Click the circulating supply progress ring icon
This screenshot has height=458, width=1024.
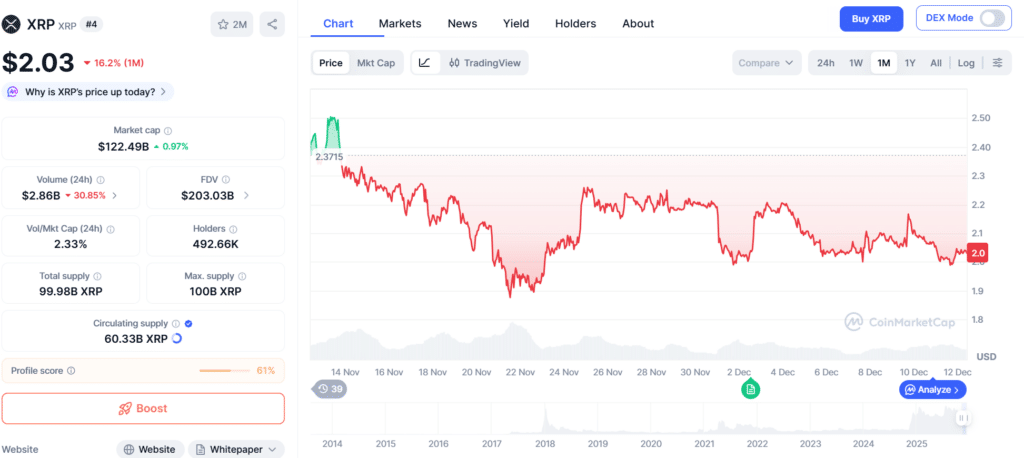[176, 339]
